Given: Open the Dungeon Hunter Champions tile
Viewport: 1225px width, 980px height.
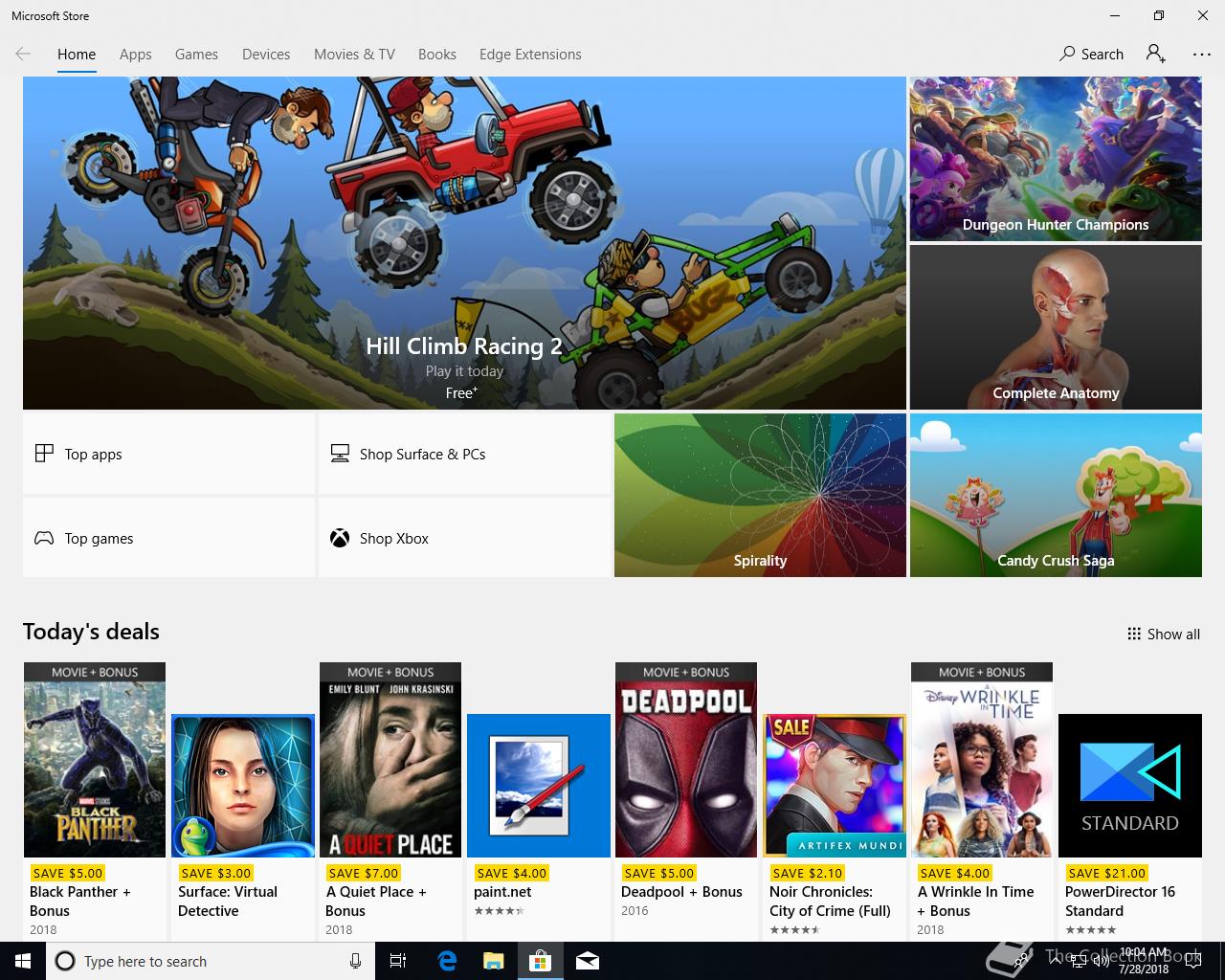Looking at the screenshot, I should pos(1056,159).
